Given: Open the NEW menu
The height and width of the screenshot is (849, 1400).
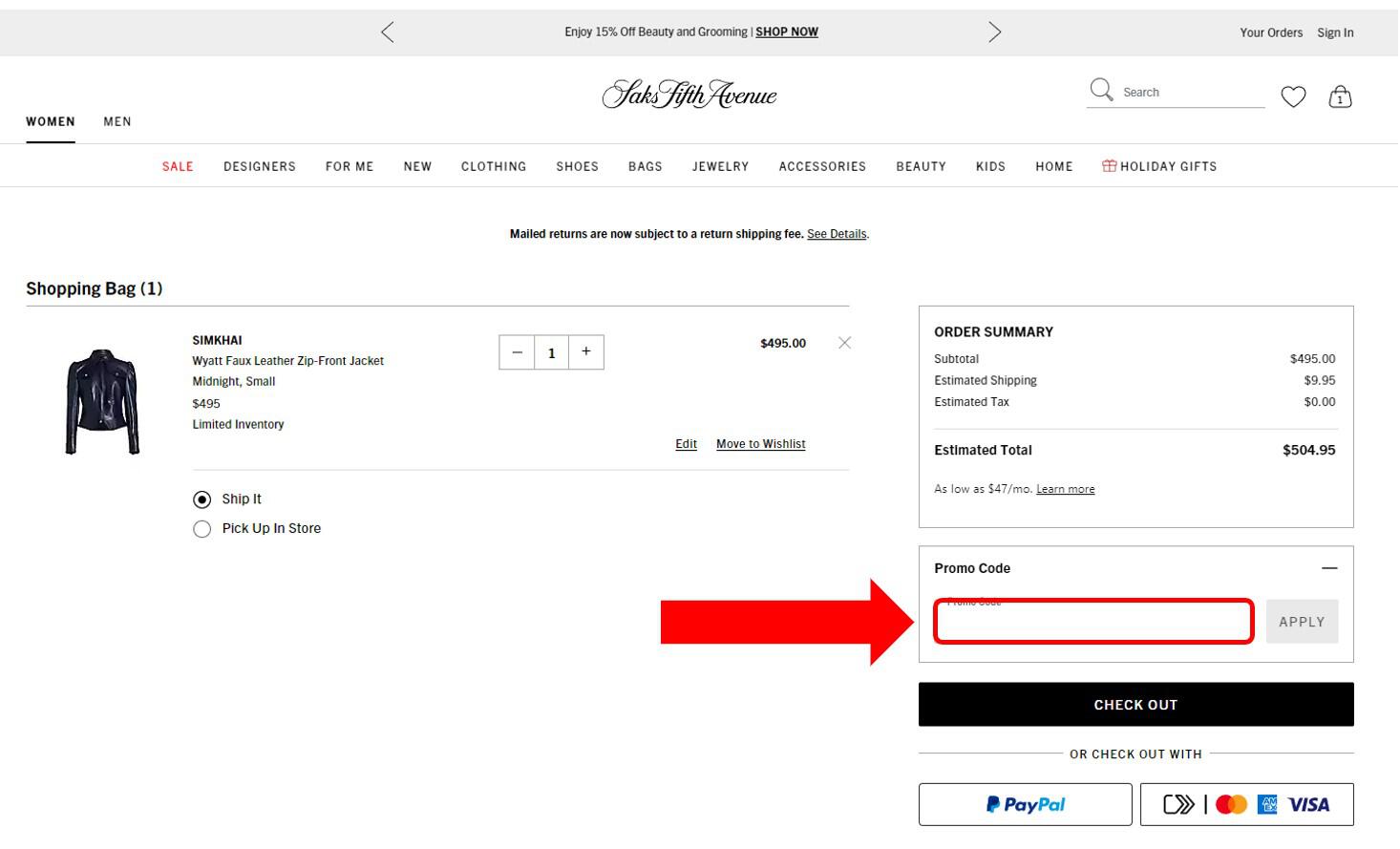Looking at the screenshot, I should 417,166.
